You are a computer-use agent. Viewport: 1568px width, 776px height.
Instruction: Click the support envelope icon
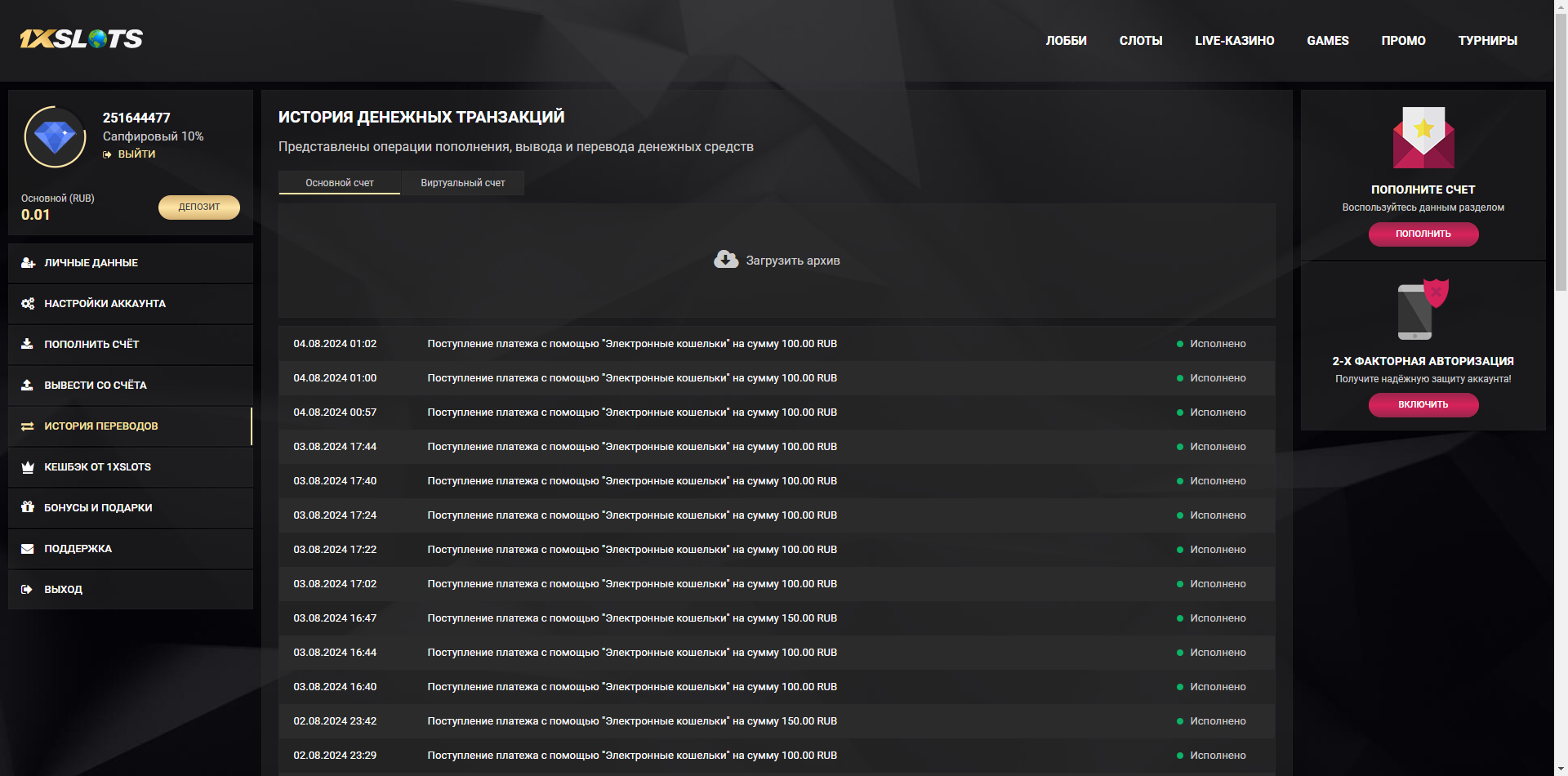click(28, 549)
